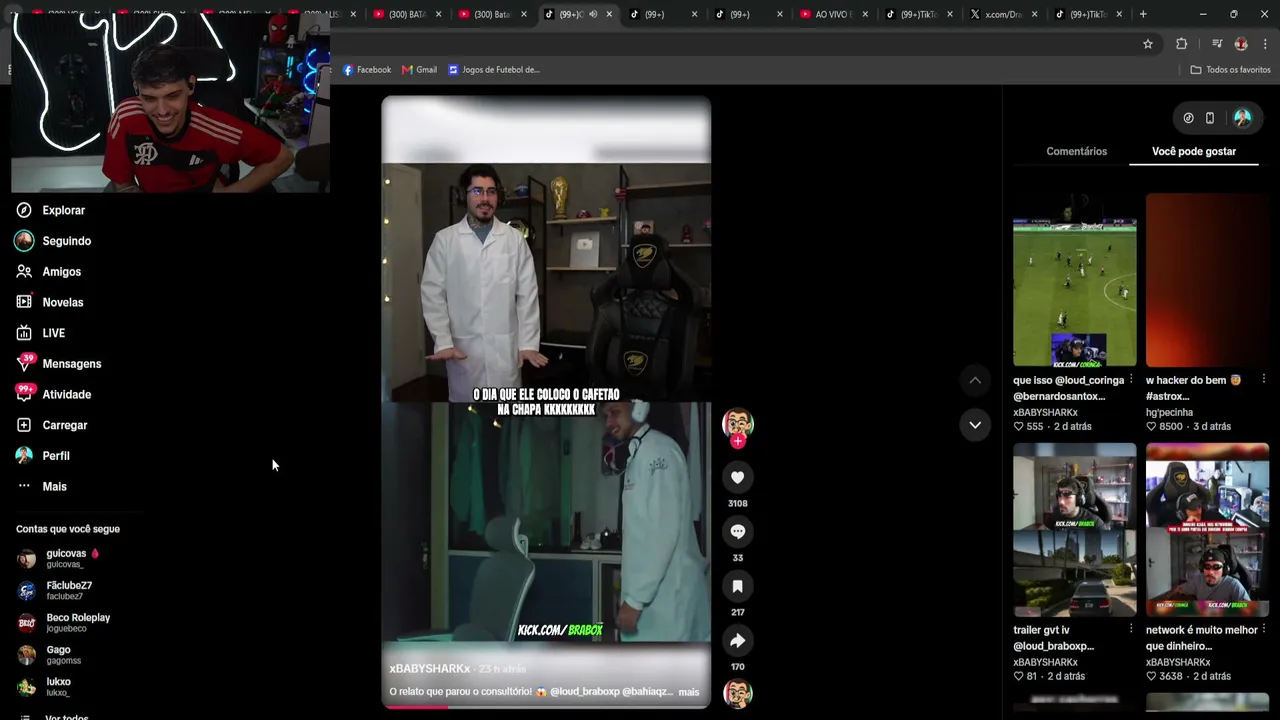Go to the previous video with up arrow

[975, 380]
